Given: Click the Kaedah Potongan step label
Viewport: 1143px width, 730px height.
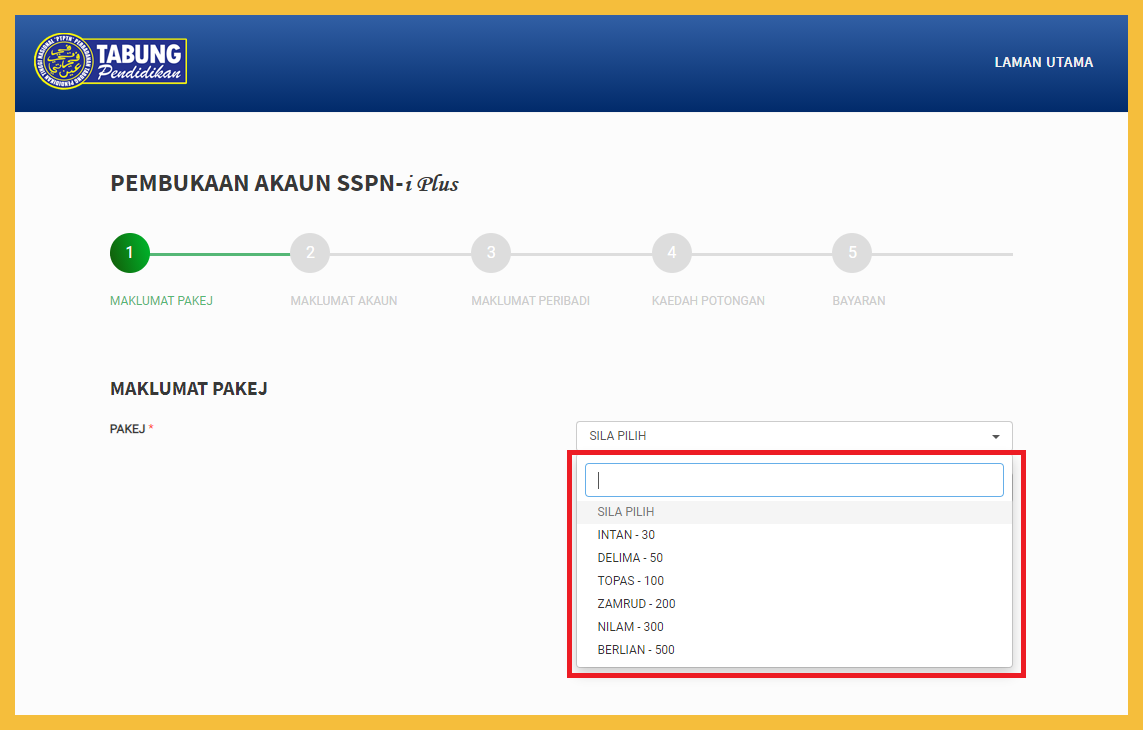Looking at the screenshot, I should click(x=708, y=301).
